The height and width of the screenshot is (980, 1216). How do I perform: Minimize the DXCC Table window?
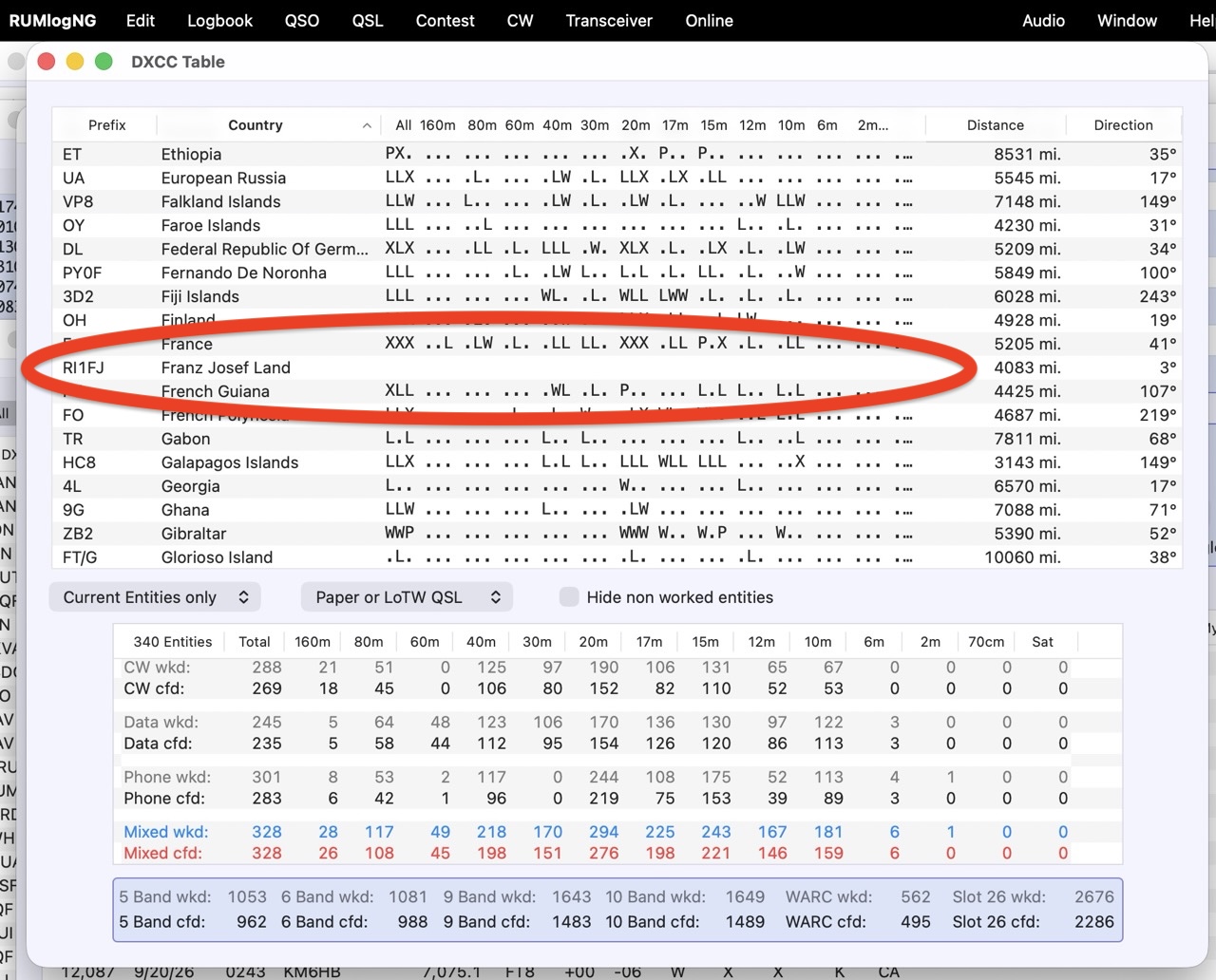click(x=75, y=62)
